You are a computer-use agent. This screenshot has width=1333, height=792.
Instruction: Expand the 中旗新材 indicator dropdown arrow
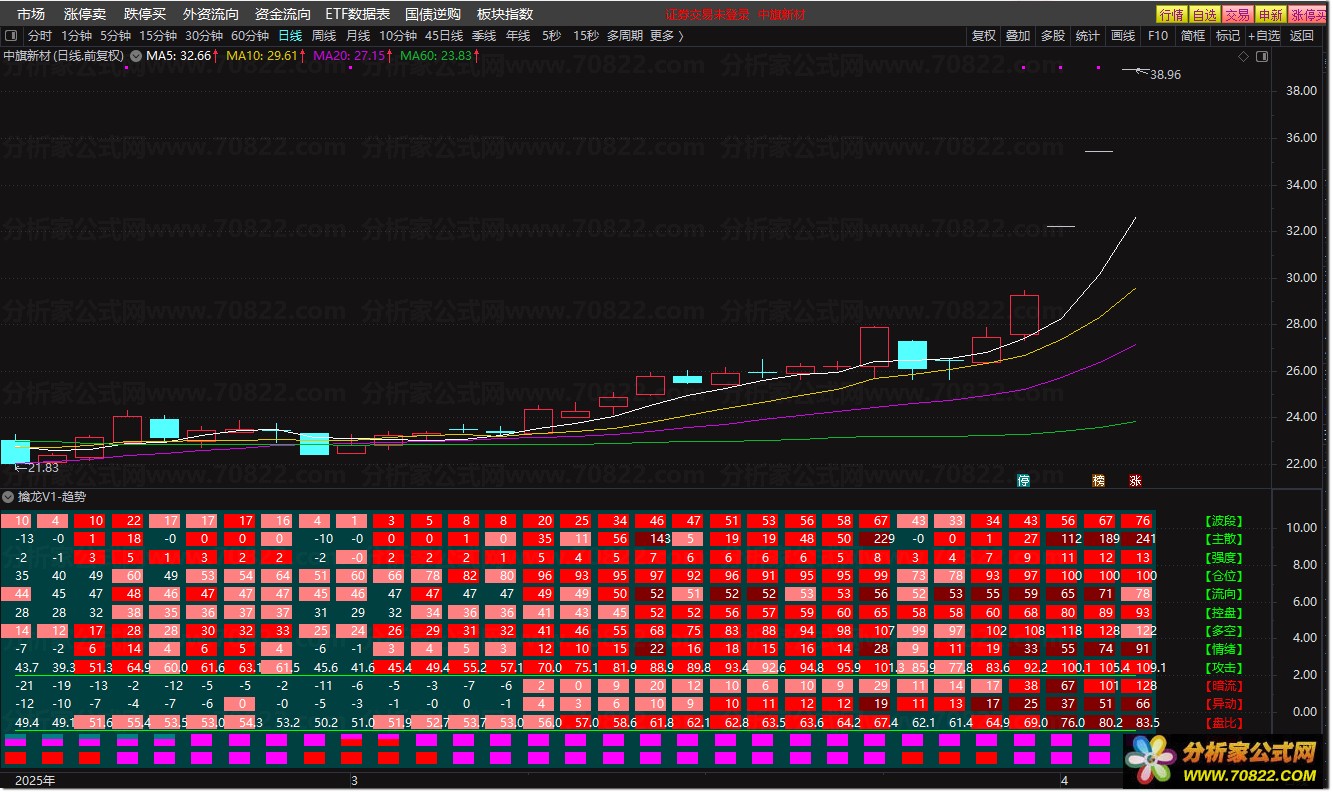[x=135, y=56]
